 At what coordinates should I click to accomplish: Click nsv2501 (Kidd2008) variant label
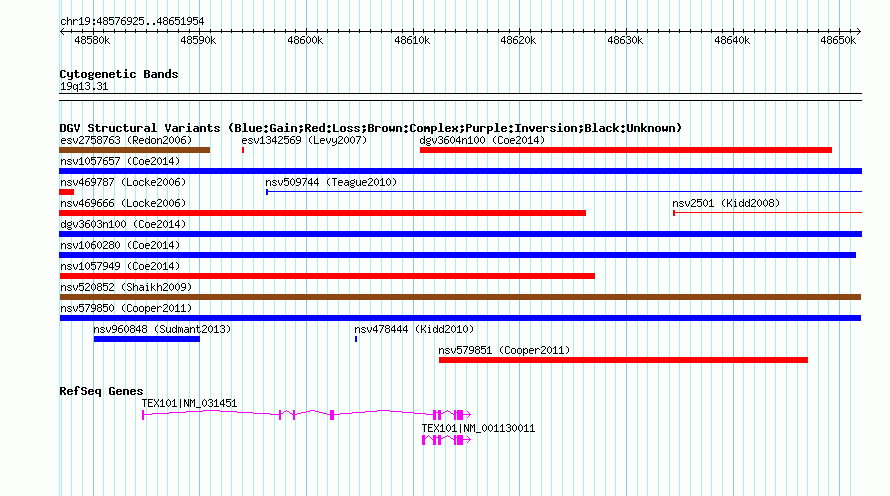point(726,203)
